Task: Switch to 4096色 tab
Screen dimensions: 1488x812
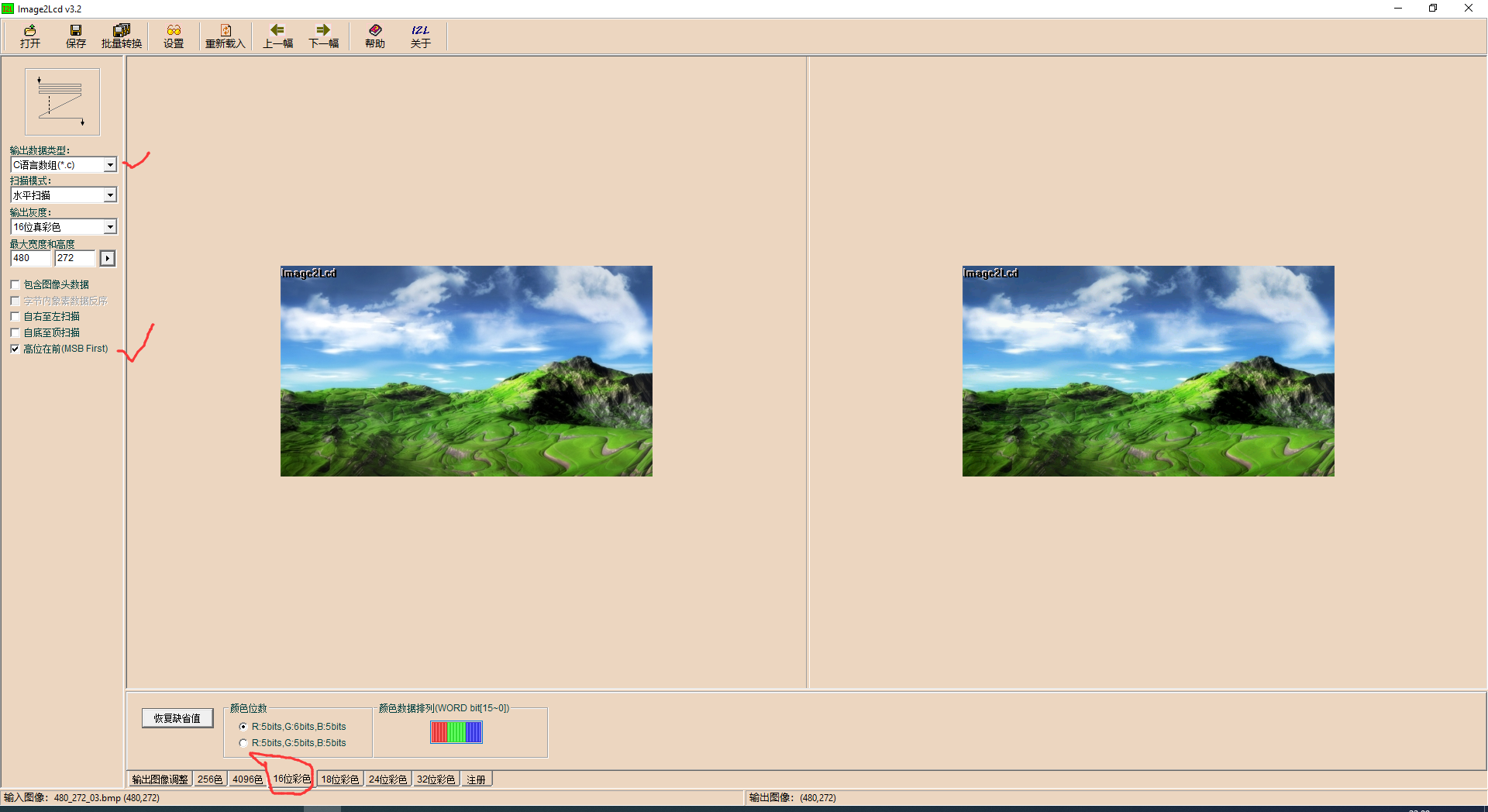Action: click(x=248, y=779)
